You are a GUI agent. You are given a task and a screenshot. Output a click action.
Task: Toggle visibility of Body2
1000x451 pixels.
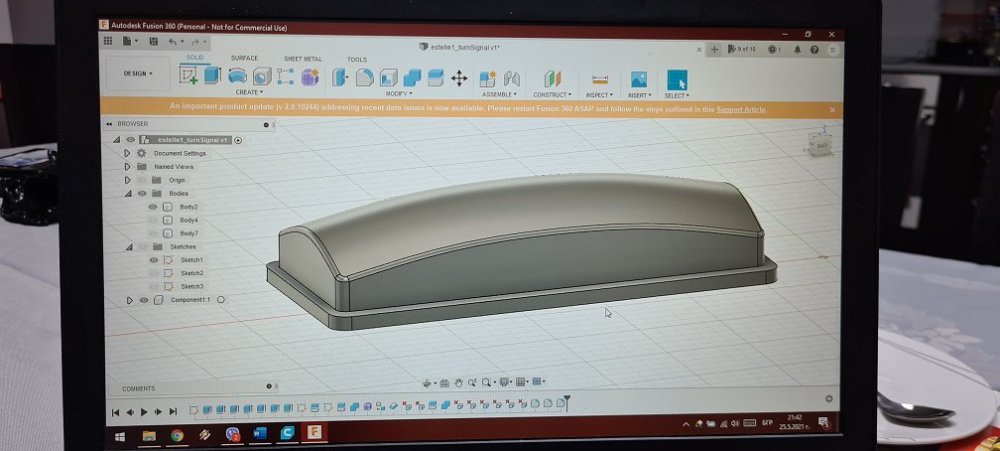point(153,207)
